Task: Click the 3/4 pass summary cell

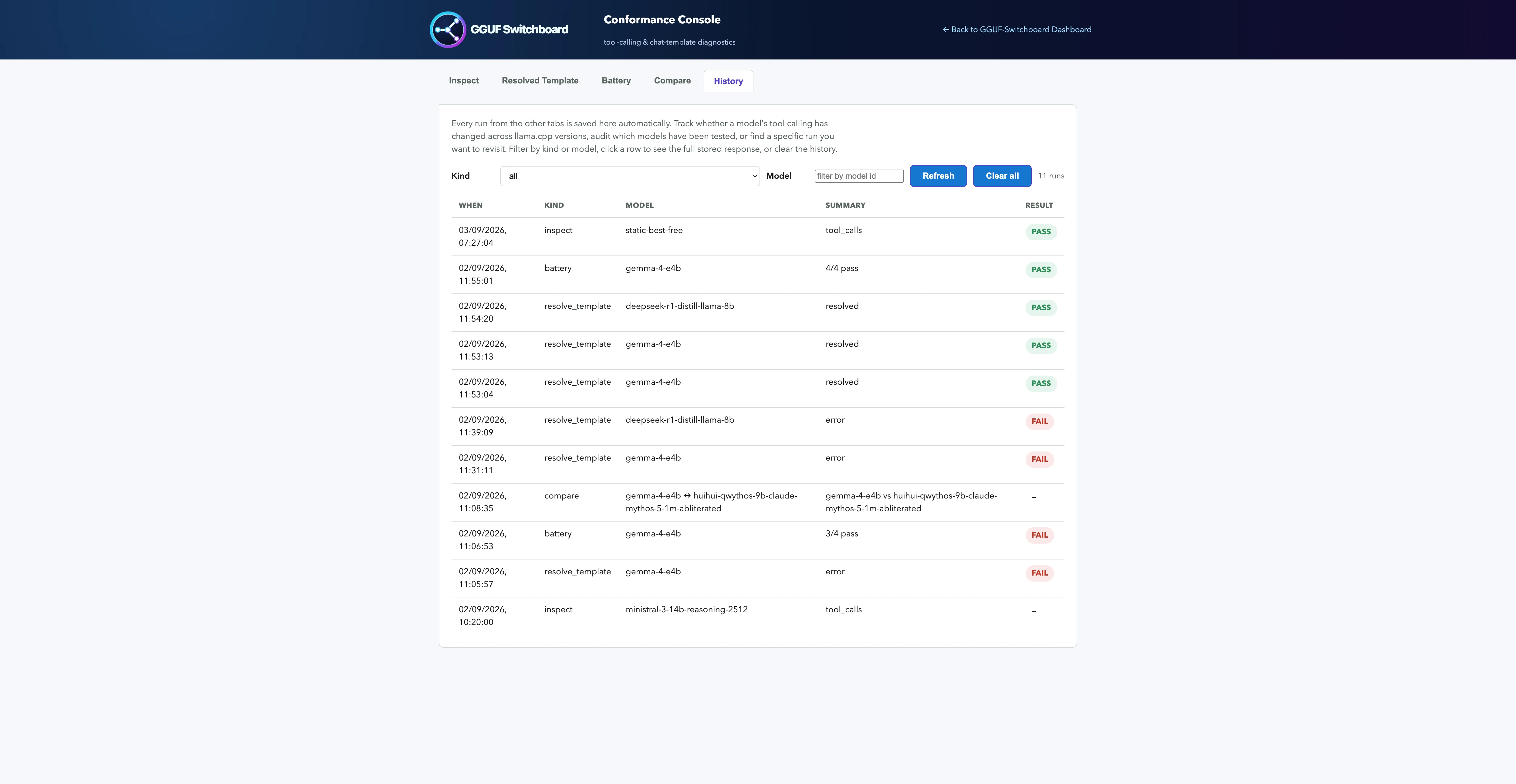Action: (841, 534)
